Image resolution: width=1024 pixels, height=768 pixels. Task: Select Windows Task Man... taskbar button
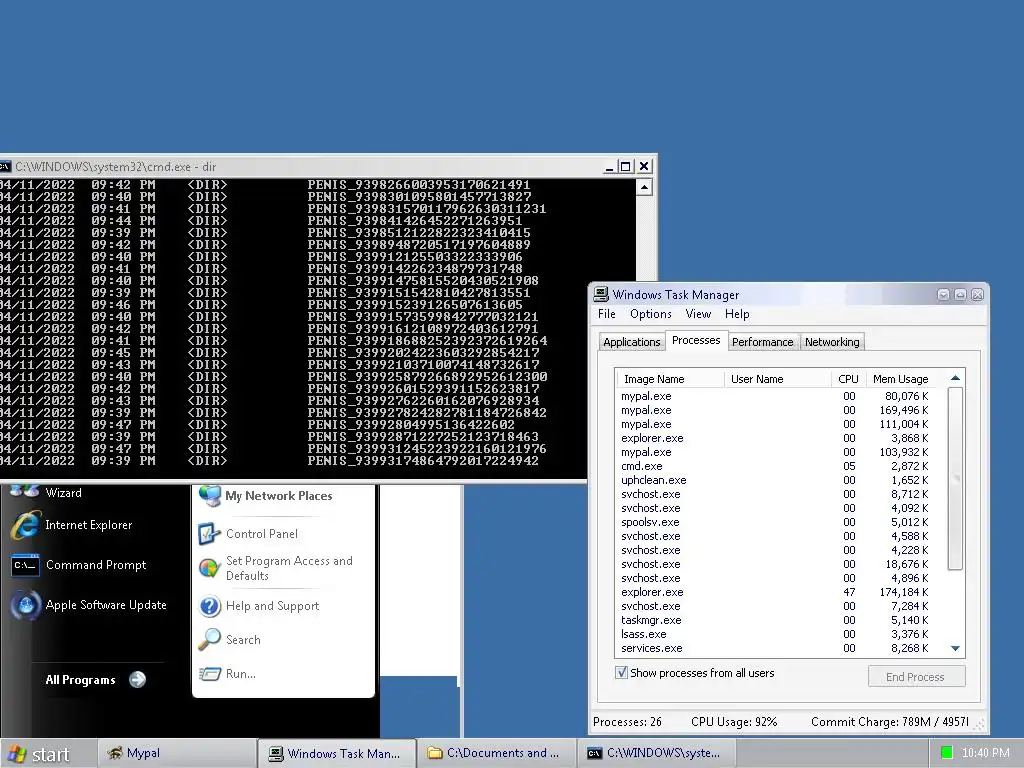click(x=337, y=753)
